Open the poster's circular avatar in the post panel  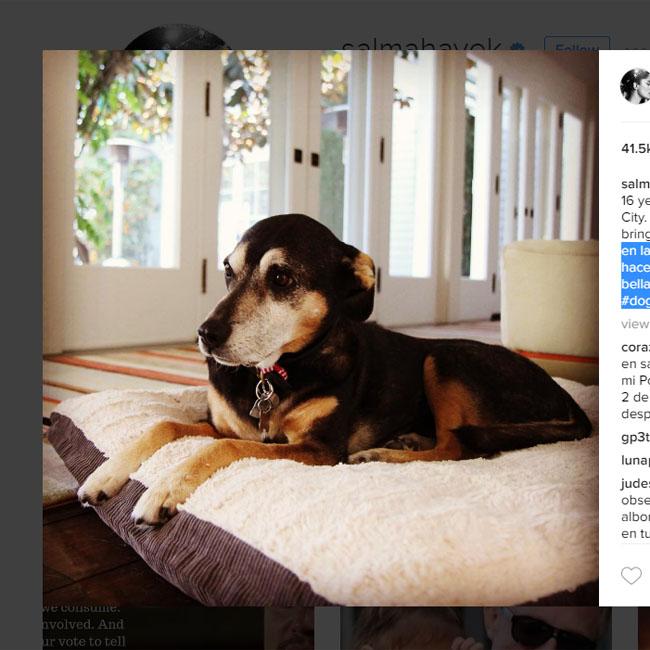[635, 86]
